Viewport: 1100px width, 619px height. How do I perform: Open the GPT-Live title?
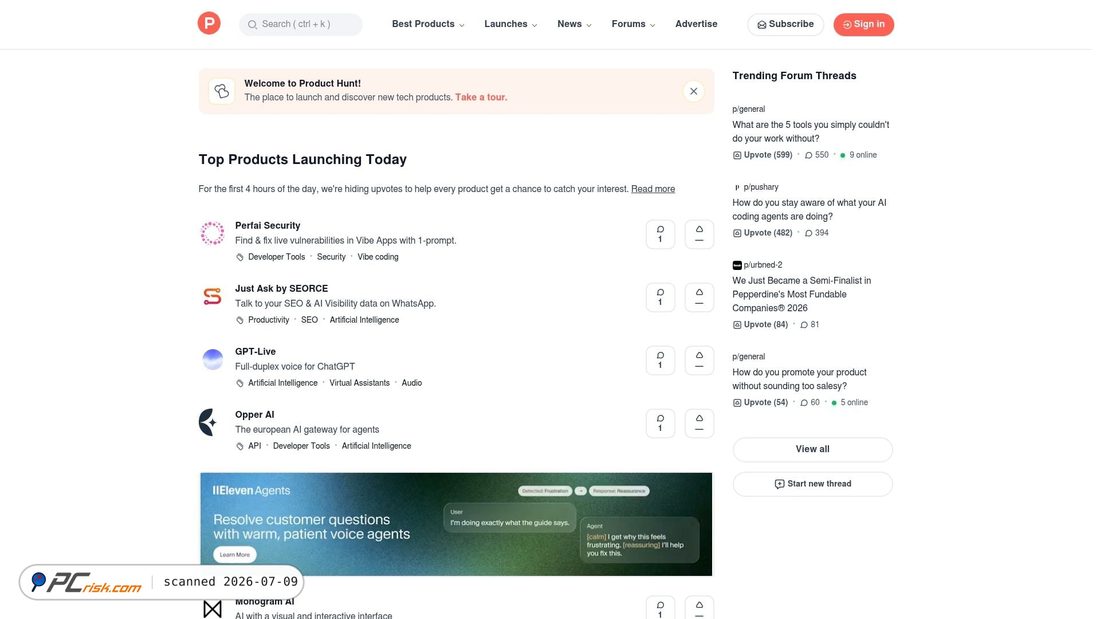point(255,352)
